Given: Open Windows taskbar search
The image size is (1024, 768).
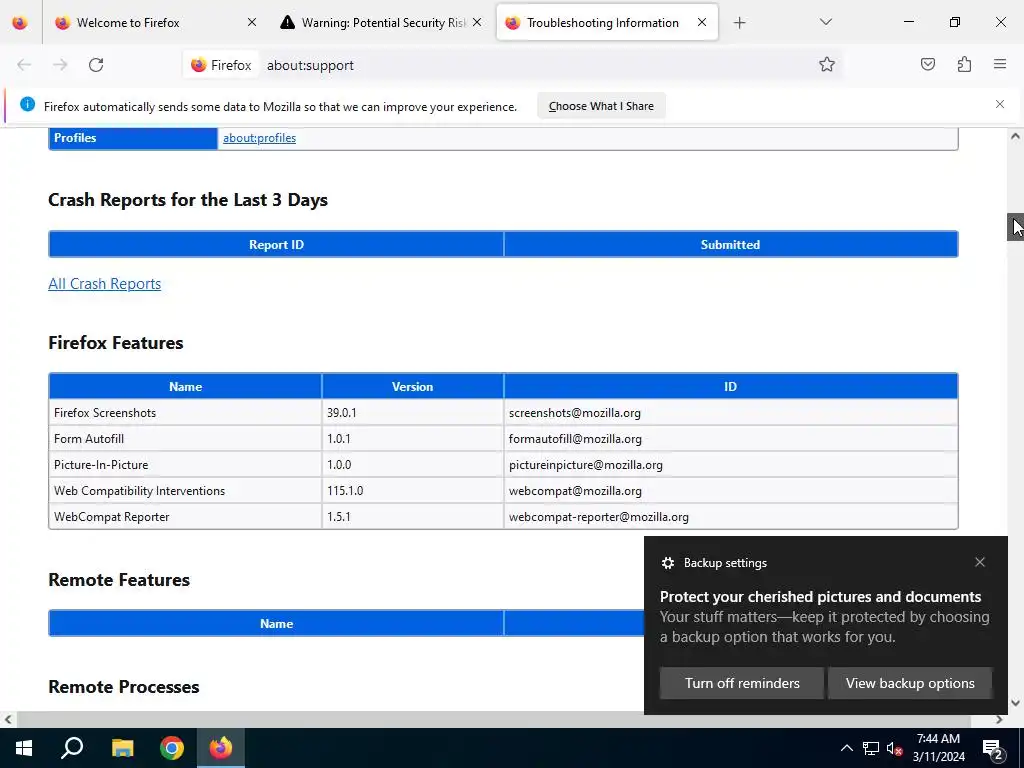Looking at the screenshot, I should 72,748.
